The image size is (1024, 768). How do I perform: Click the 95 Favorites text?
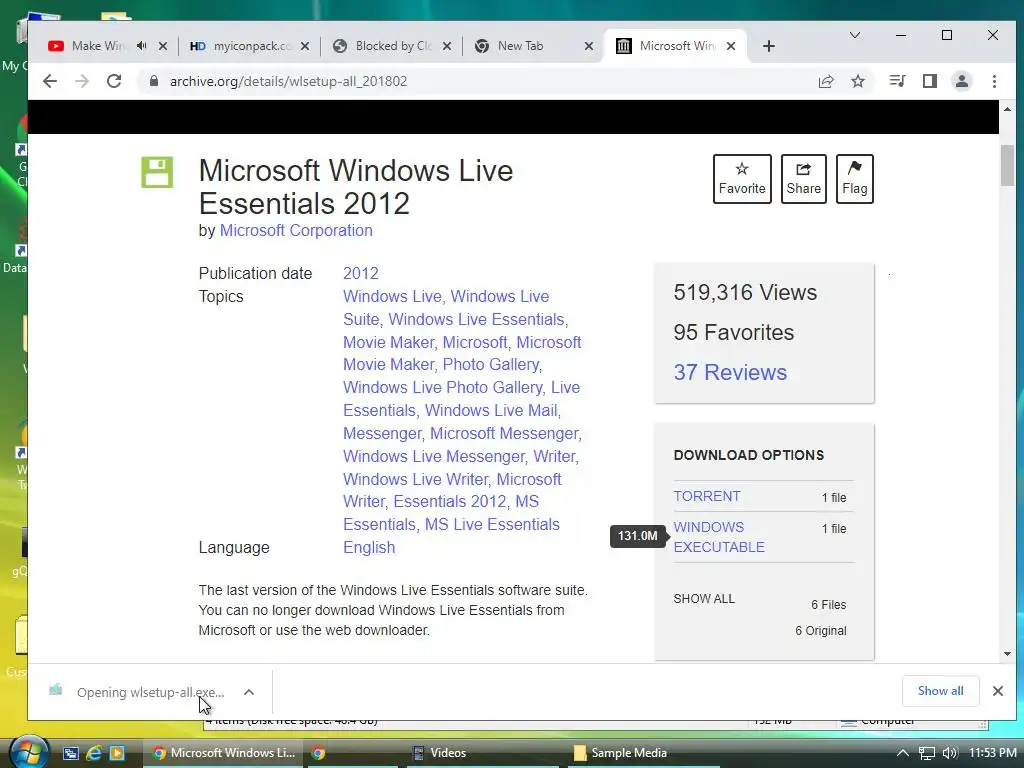[x=733, y=332]
